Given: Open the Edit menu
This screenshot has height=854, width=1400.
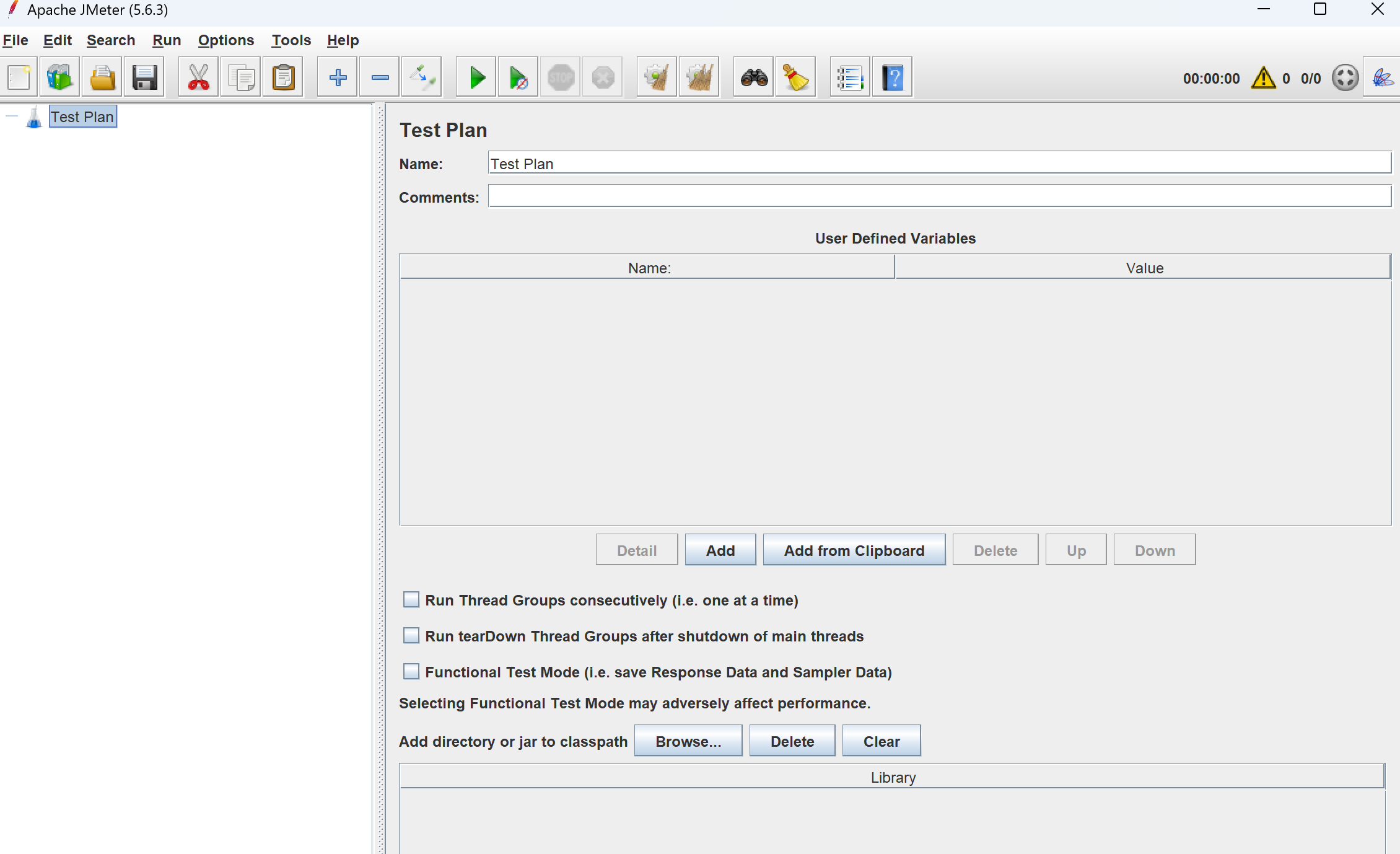Looking at the screenshot, I should 58,40.
